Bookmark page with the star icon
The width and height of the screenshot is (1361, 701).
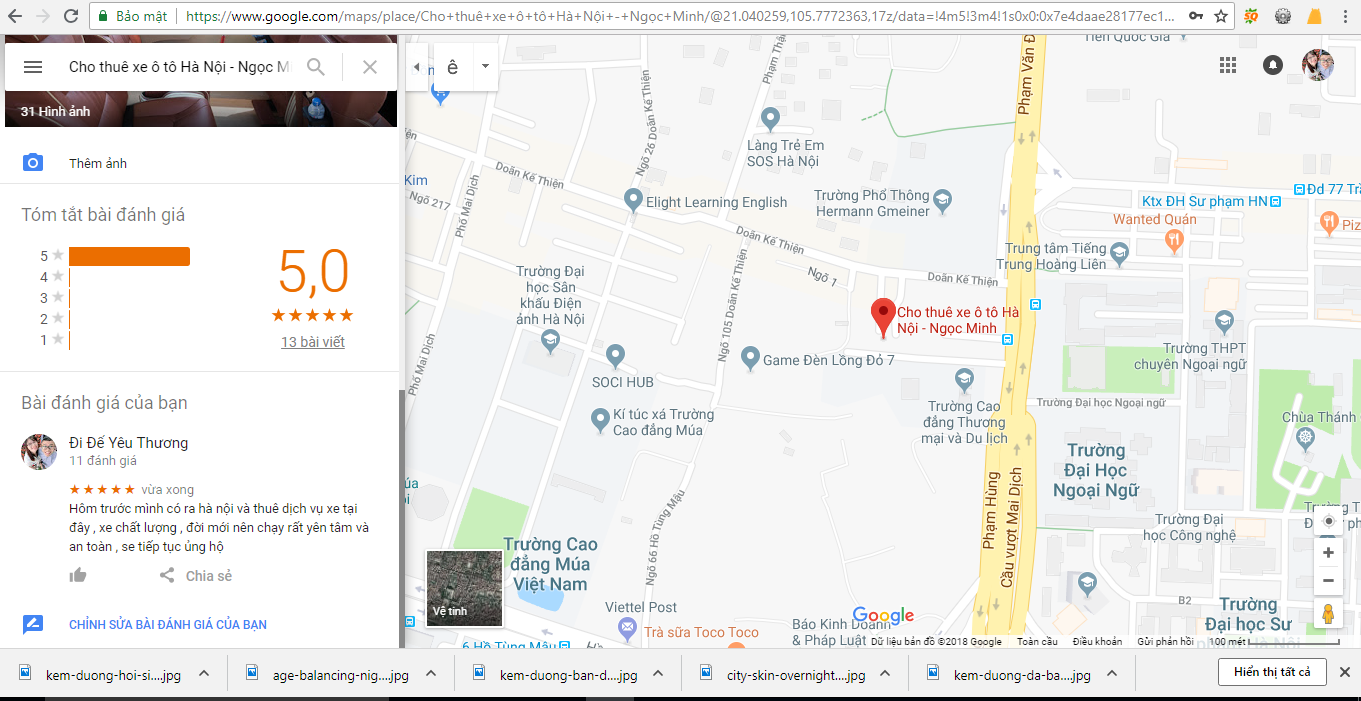(x=1222, y=16)
